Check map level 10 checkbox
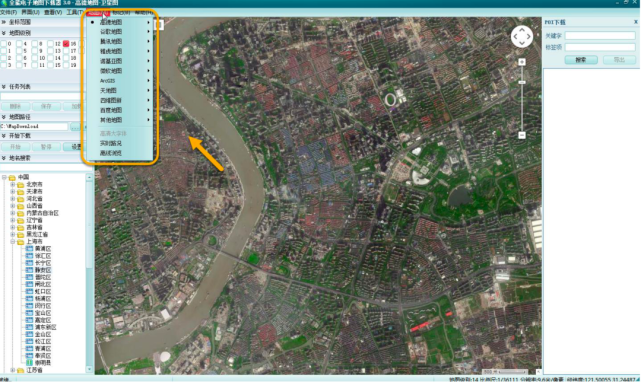 point(34,58)
